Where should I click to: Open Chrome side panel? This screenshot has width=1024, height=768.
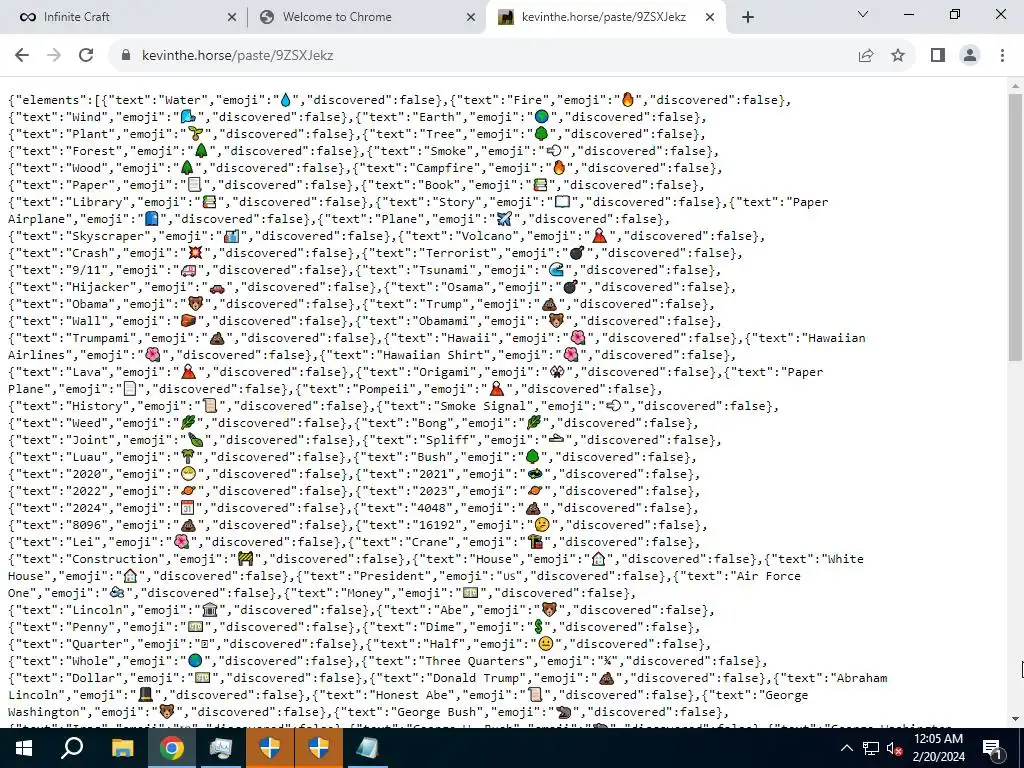(x=938, y=56)
